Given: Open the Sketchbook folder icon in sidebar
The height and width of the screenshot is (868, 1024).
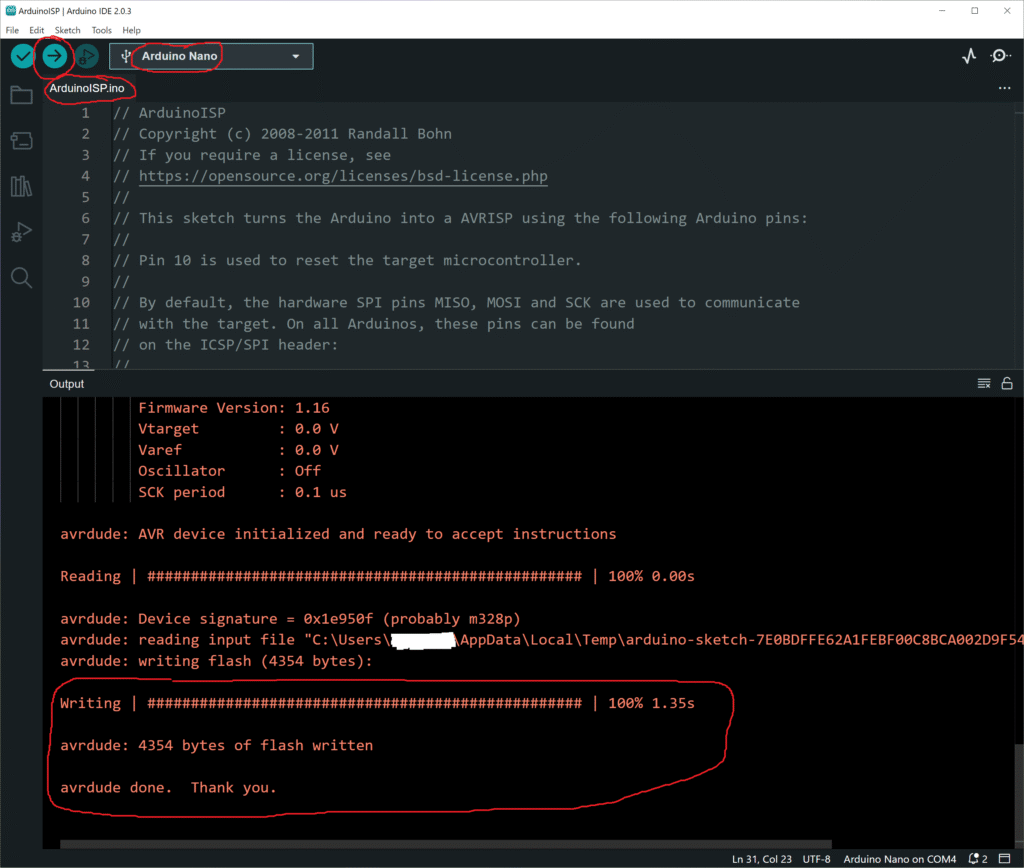Looking at the screenshot, I should [21, 96].
